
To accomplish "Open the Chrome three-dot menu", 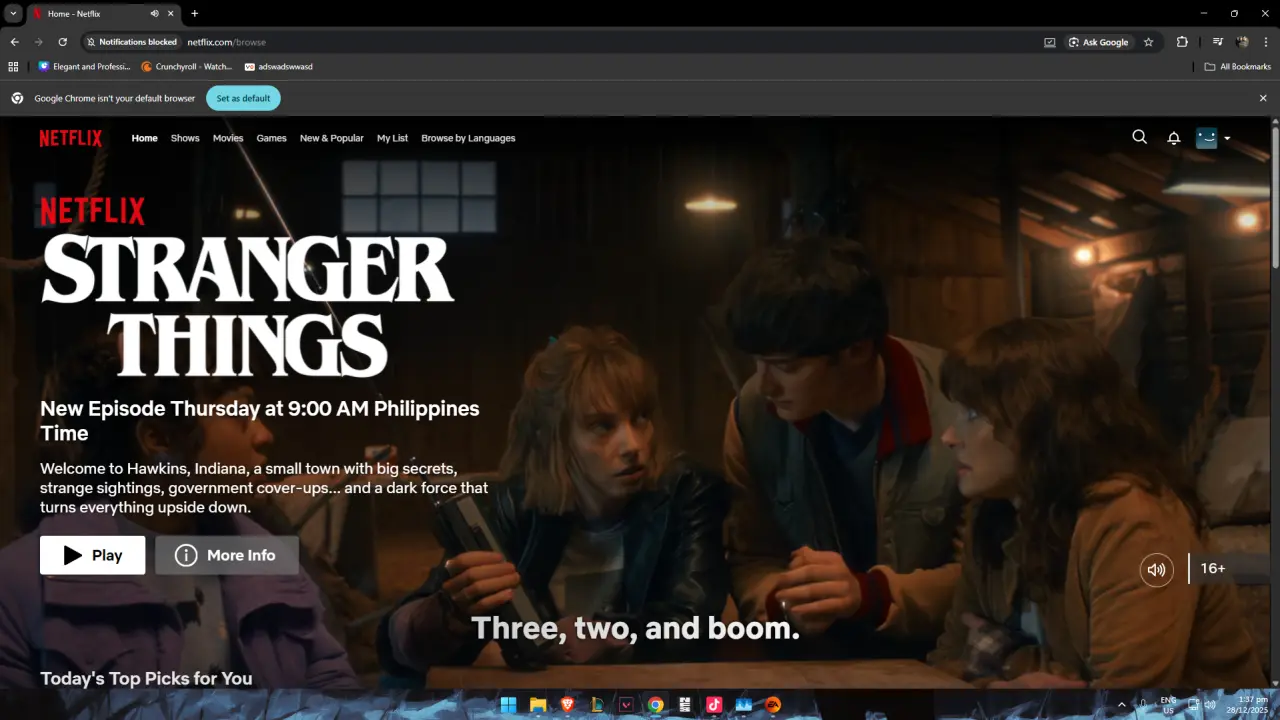I will tap(1265, 42).
